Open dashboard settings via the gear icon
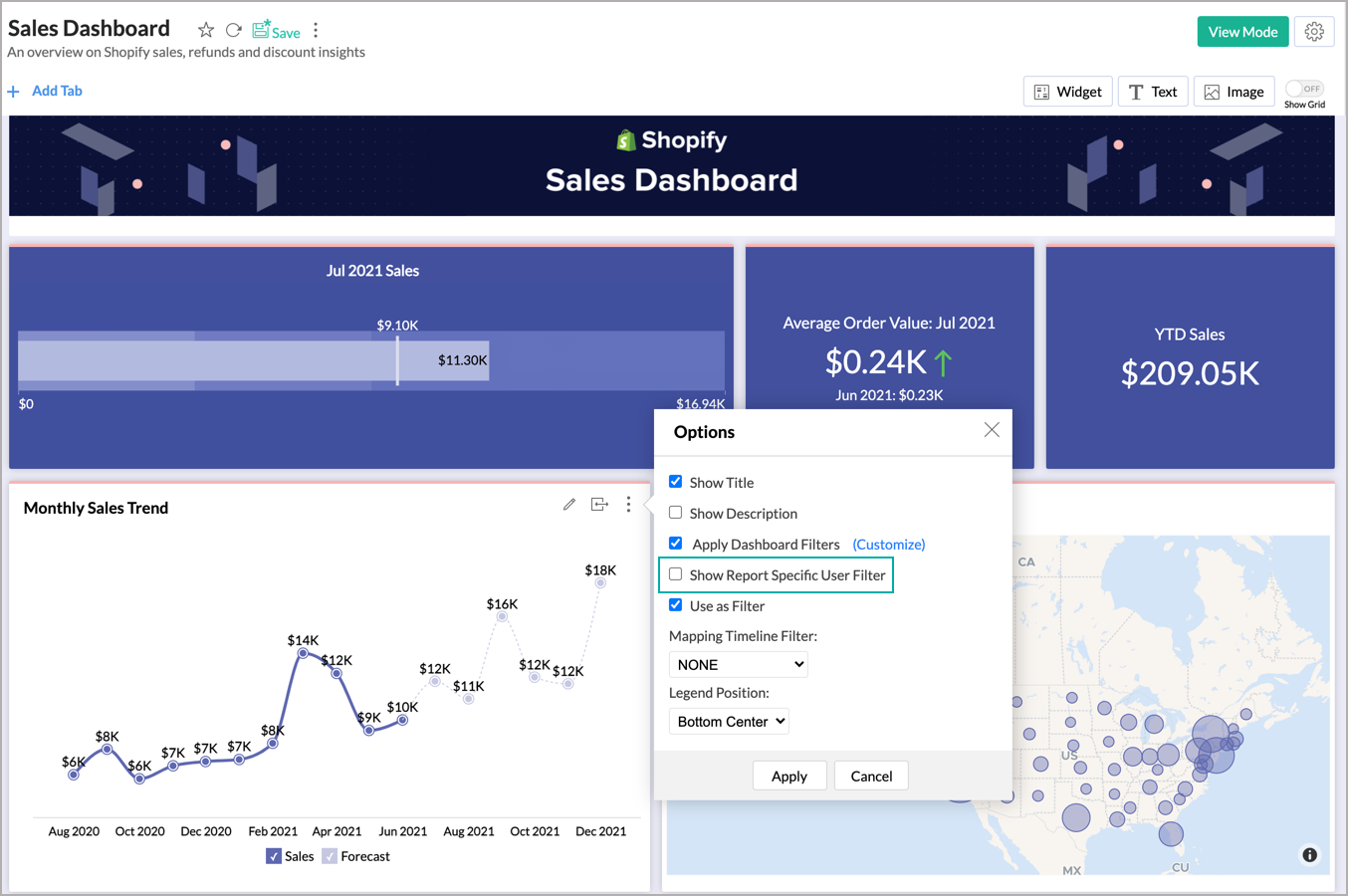1348x896 pixels. 1314,31
